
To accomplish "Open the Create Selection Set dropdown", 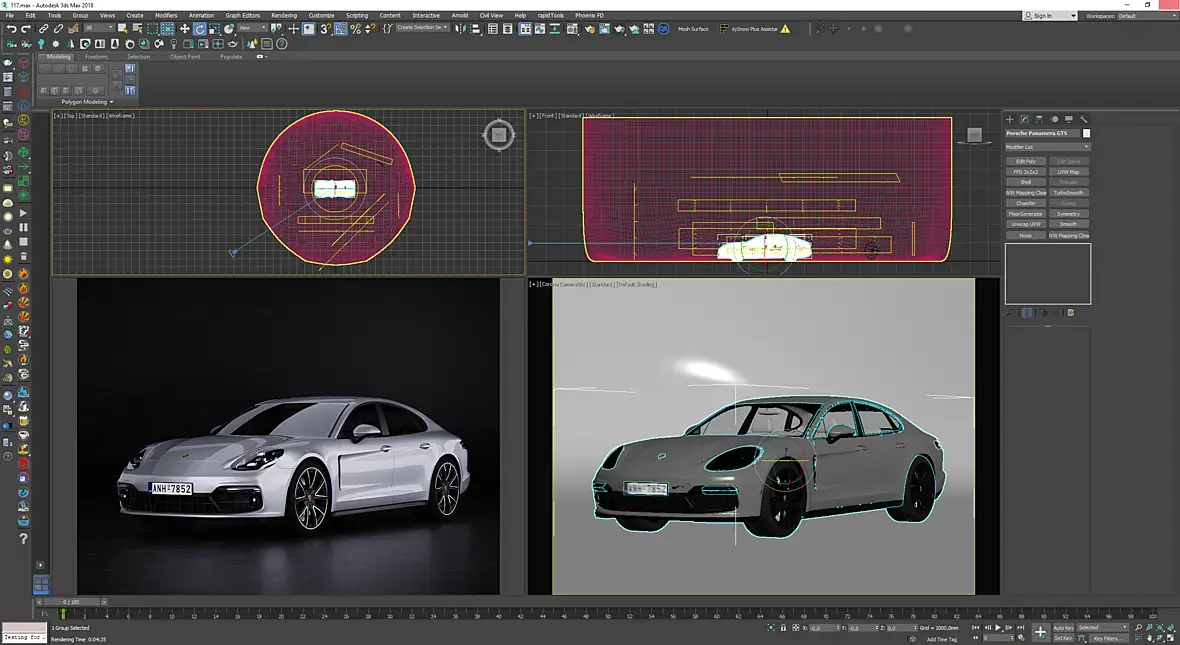I will 422,28.
